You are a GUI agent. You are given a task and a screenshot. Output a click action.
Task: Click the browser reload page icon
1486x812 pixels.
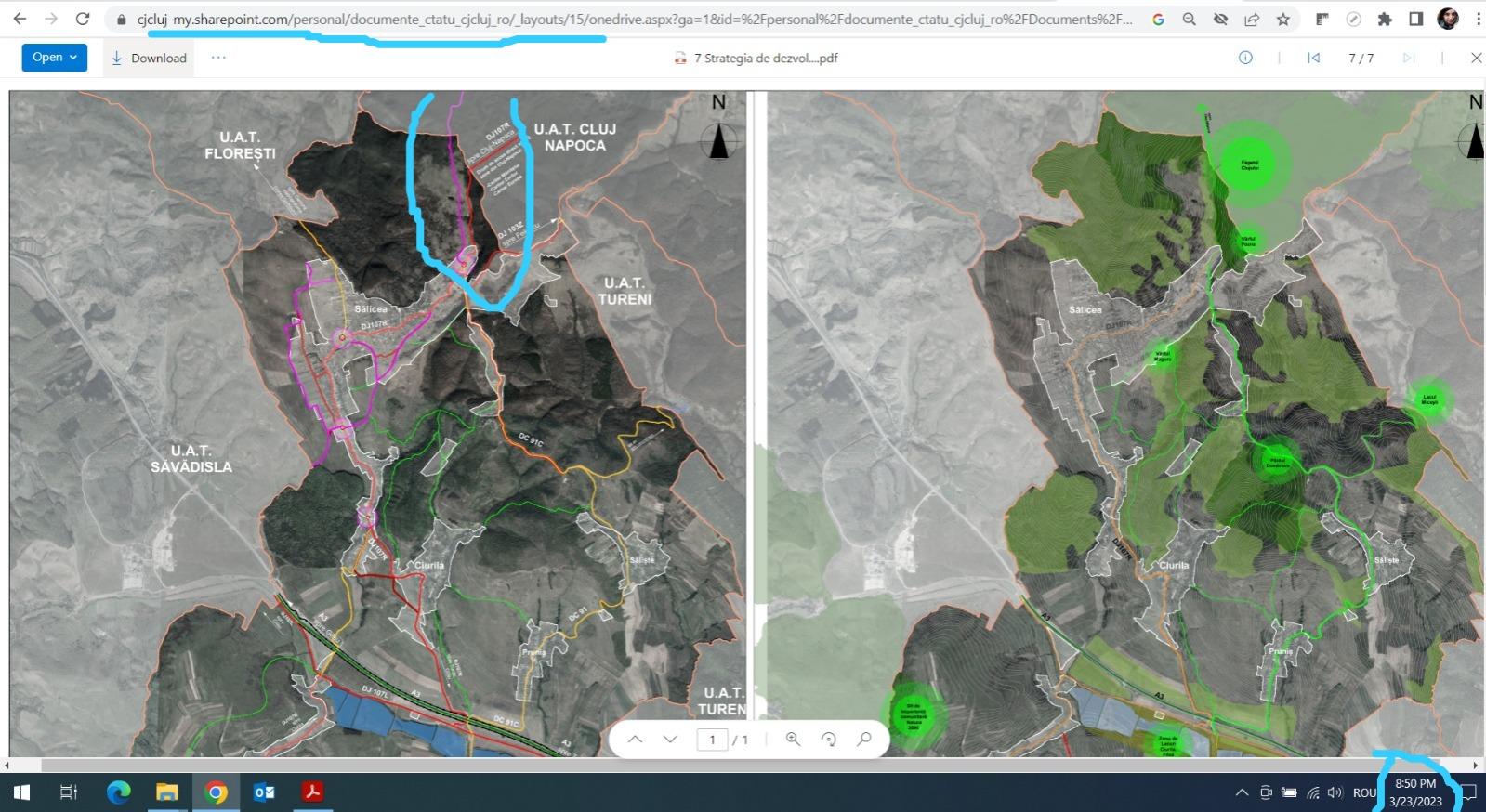(83, 19)
